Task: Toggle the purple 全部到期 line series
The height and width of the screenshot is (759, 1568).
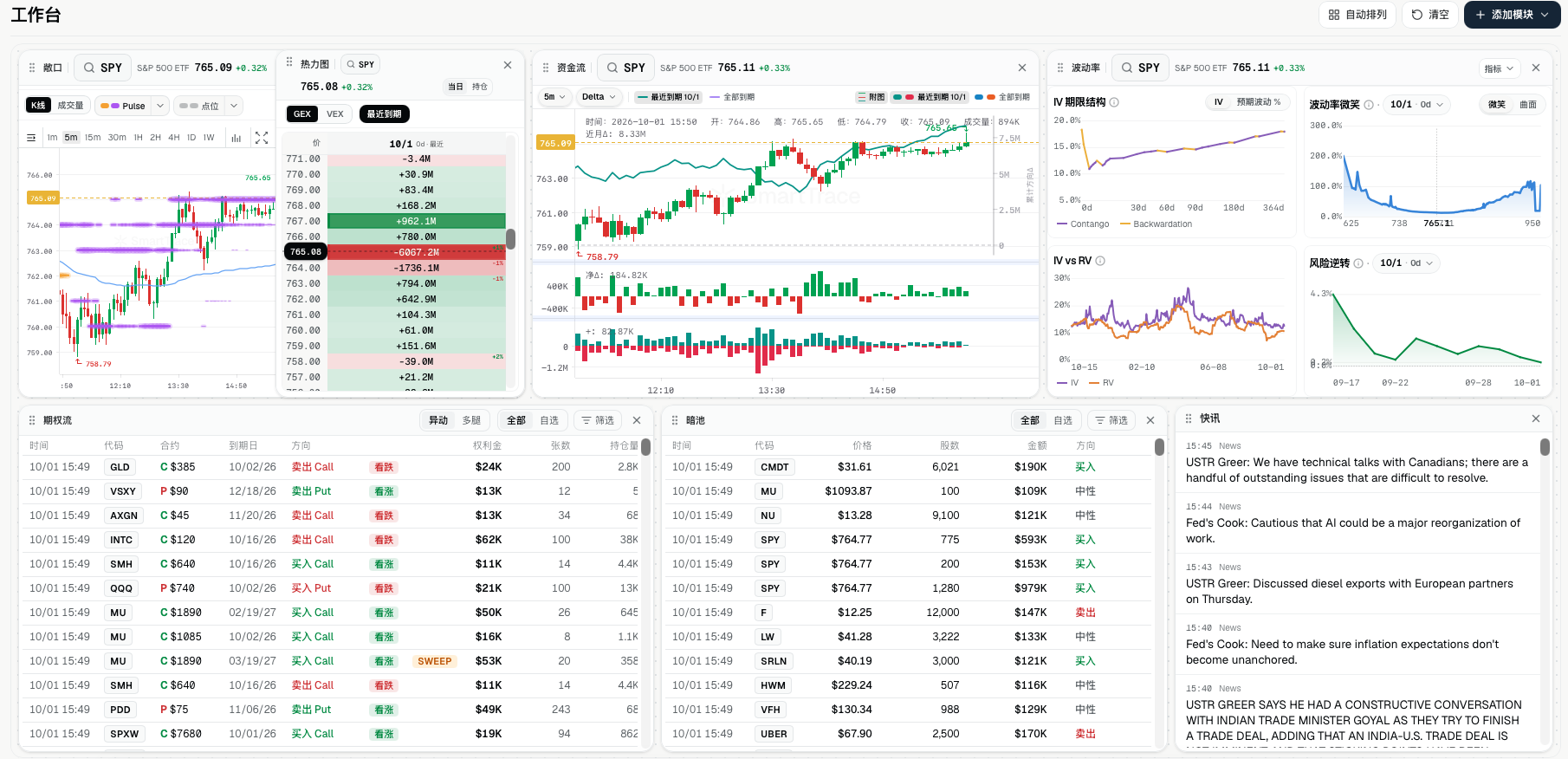Action: coord(732,97)
